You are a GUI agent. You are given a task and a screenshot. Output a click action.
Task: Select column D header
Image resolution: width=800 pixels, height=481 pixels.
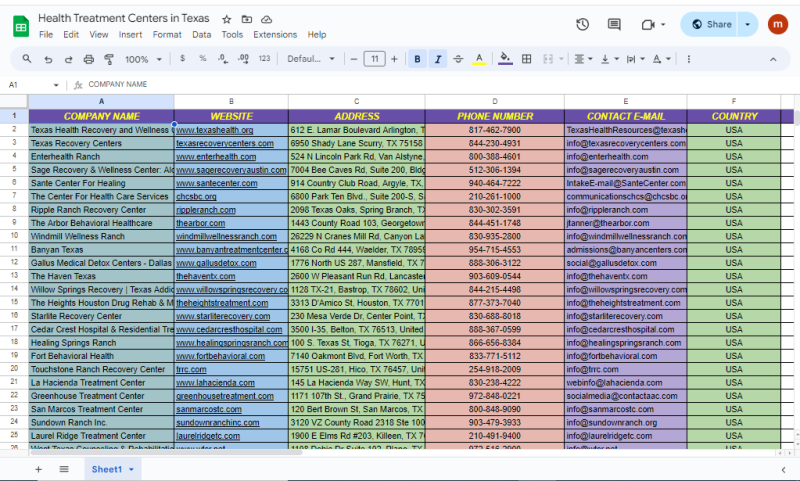[x=494, y=102]
